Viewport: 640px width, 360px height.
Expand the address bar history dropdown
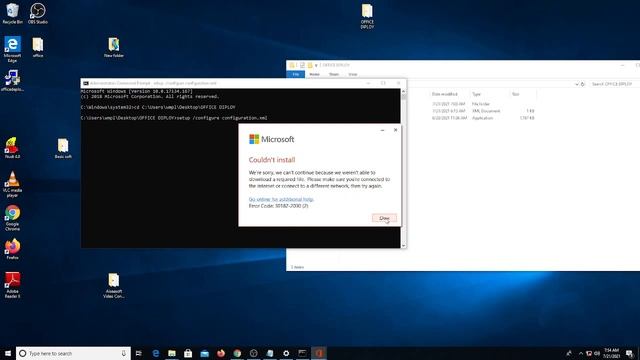coord(577,84)
